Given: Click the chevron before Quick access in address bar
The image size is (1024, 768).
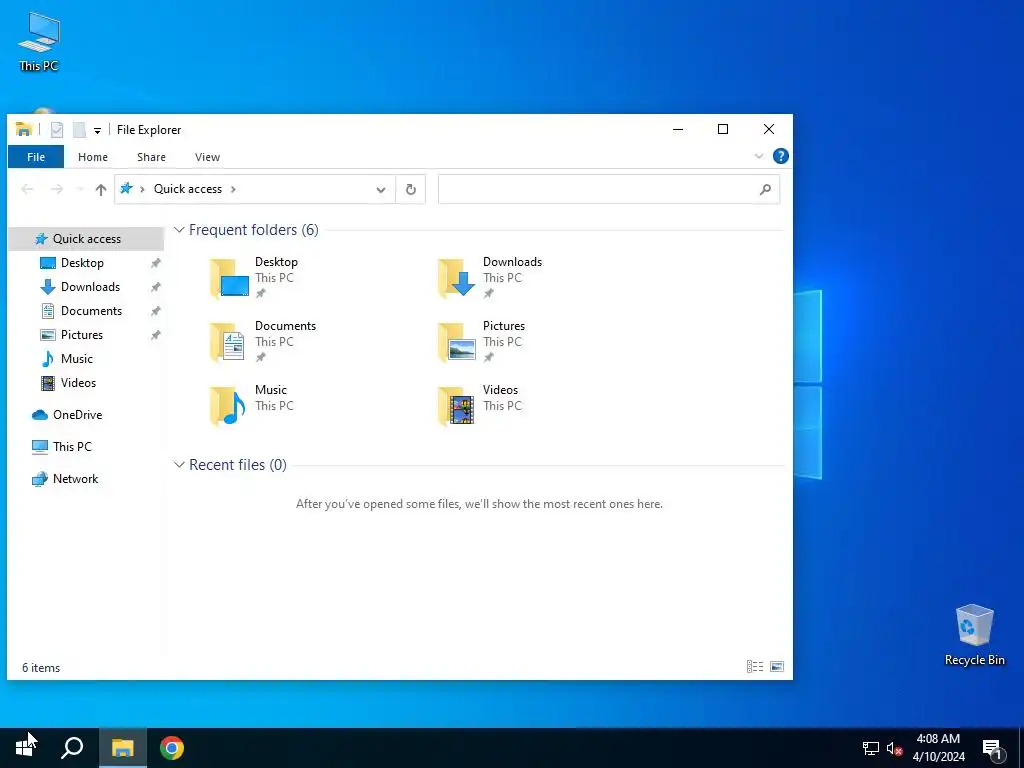Looking at the screenshot, I should point(142,189).
